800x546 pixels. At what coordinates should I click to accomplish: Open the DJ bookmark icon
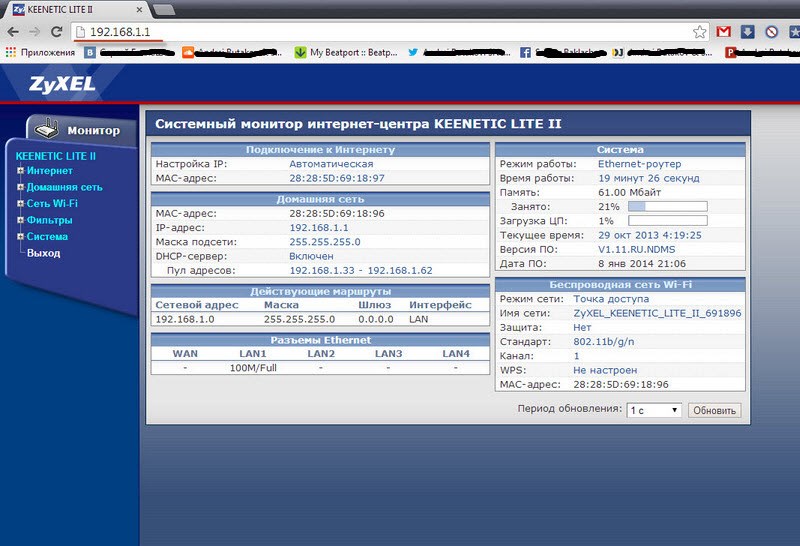point(618,52)
